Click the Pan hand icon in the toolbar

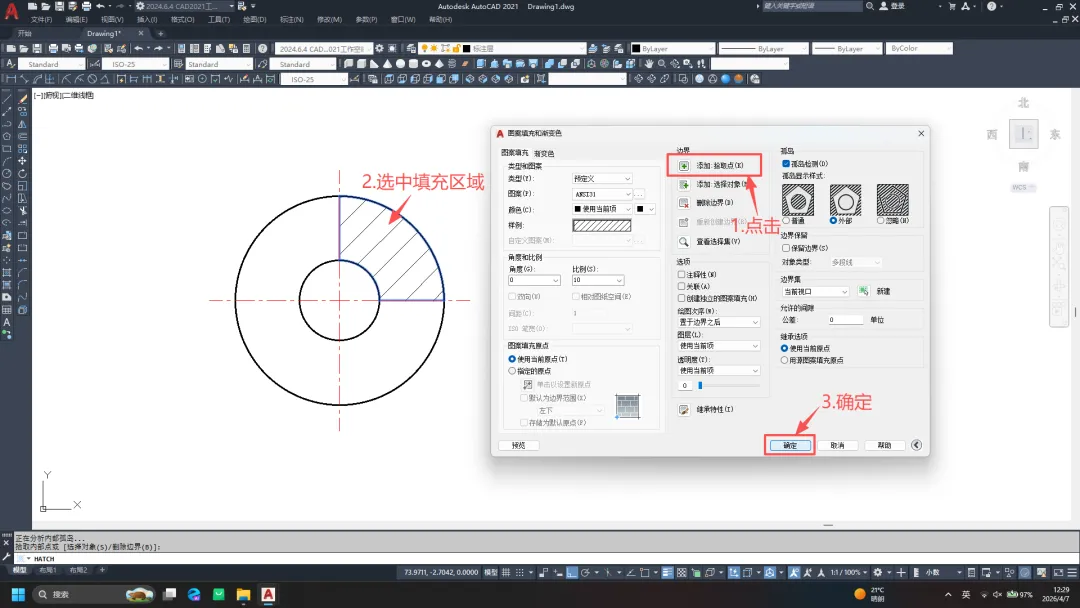(x=649, y=64)
